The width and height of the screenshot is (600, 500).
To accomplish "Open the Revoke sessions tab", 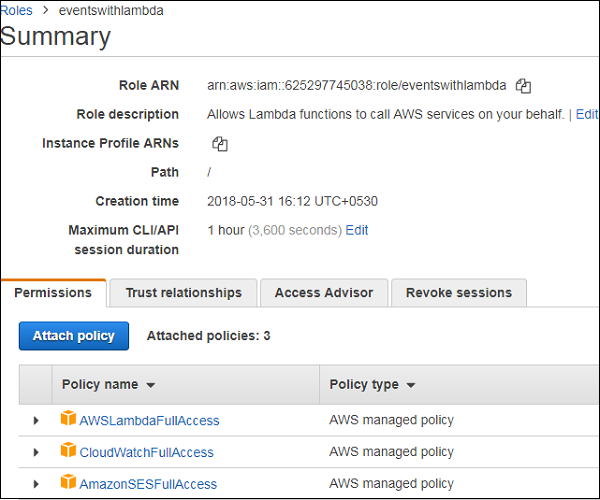I will (x=458, y=293).
